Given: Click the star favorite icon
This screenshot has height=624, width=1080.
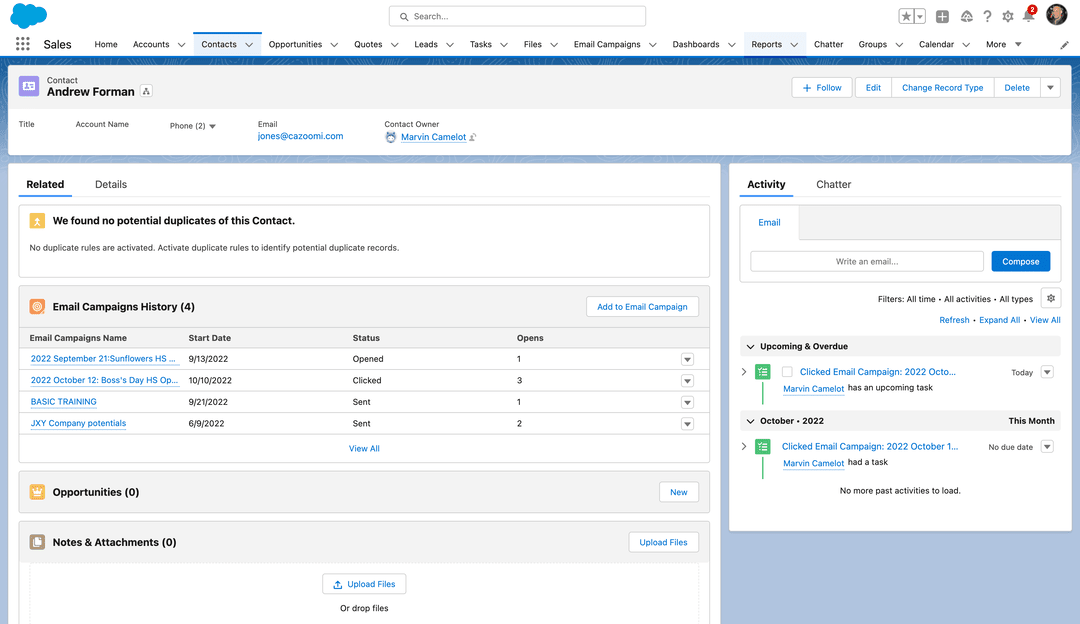Looking at the screenshot, I should coord(905,15).
